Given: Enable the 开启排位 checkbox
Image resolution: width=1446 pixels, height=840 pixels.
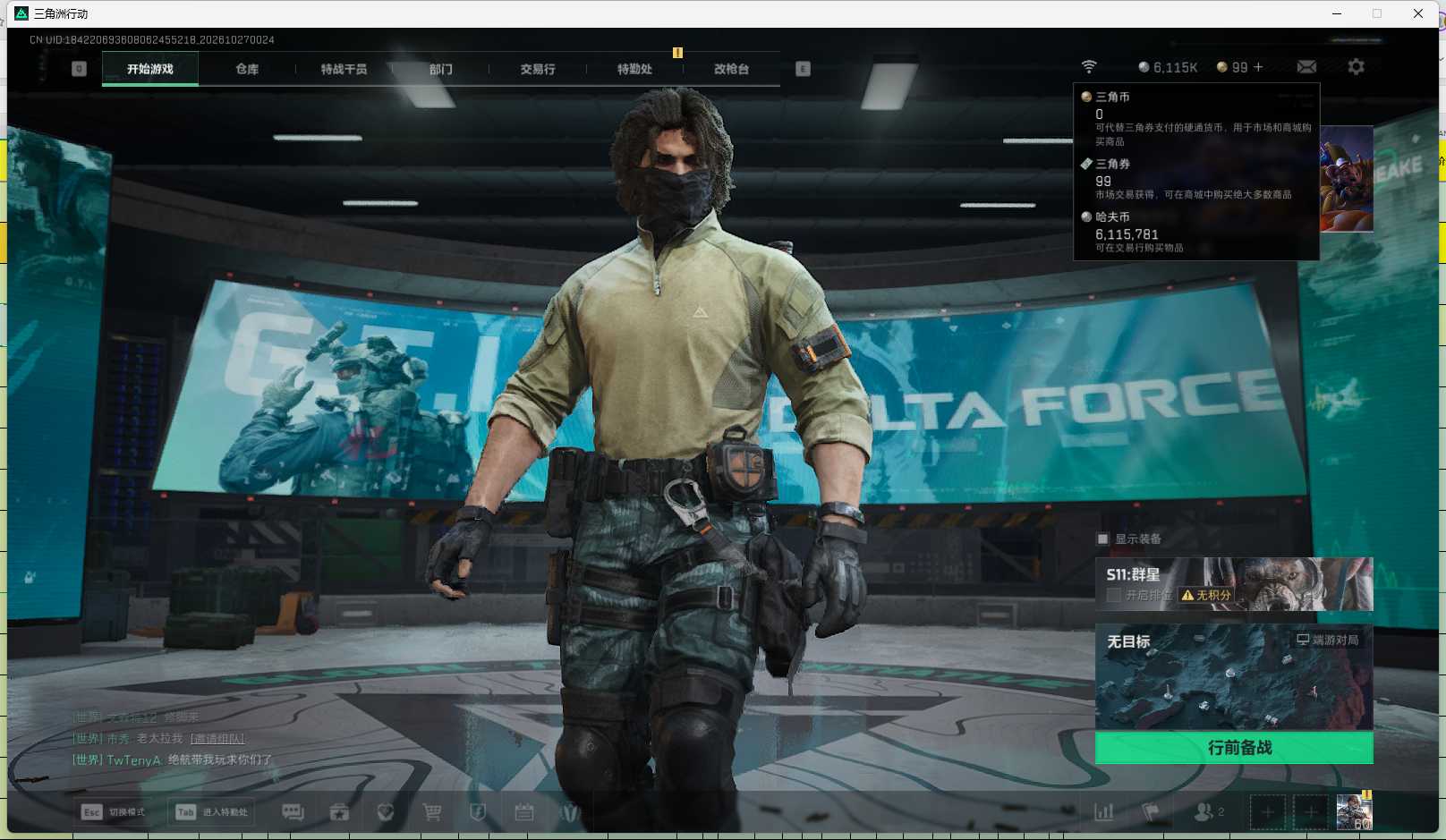Looking at the screenshot, I should click(1114, 595).
